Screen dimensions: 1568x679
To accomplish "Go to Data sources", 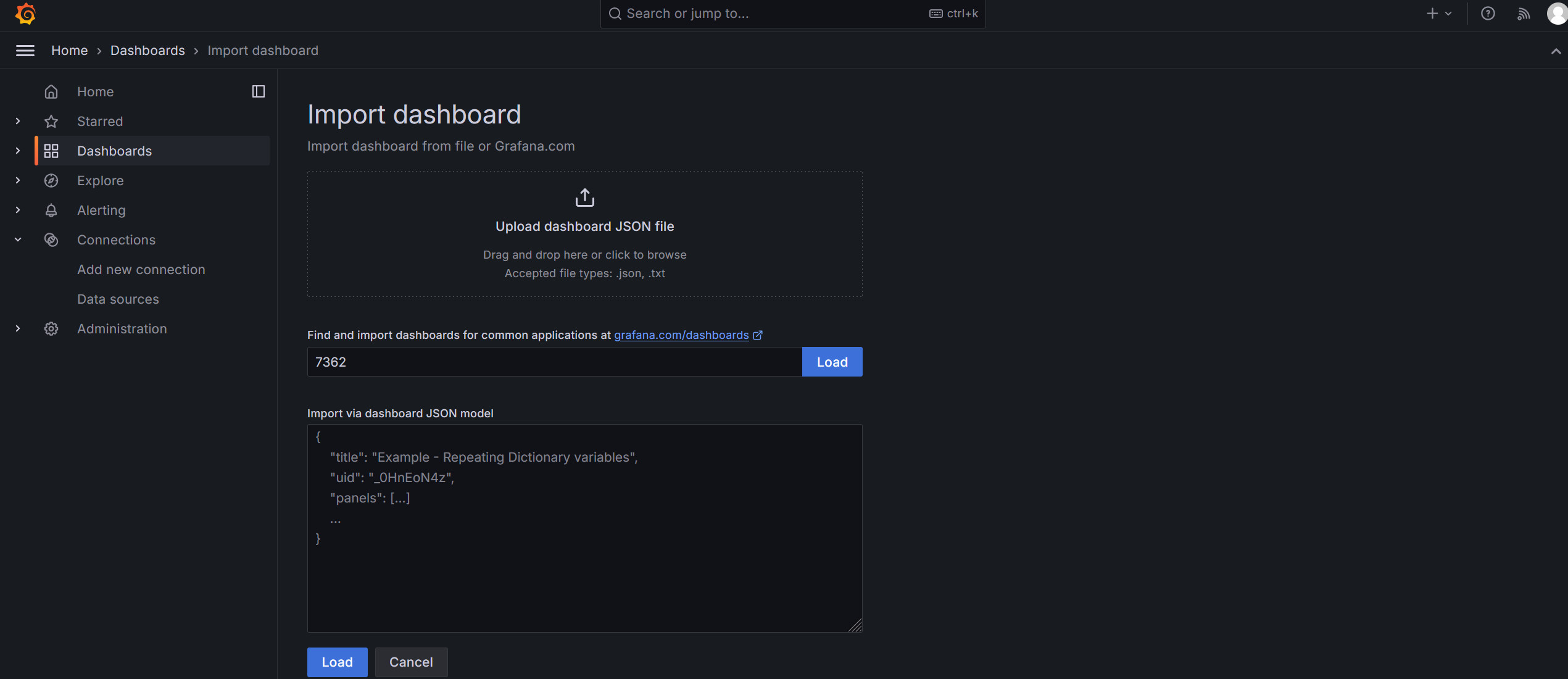I will point(118,299).
